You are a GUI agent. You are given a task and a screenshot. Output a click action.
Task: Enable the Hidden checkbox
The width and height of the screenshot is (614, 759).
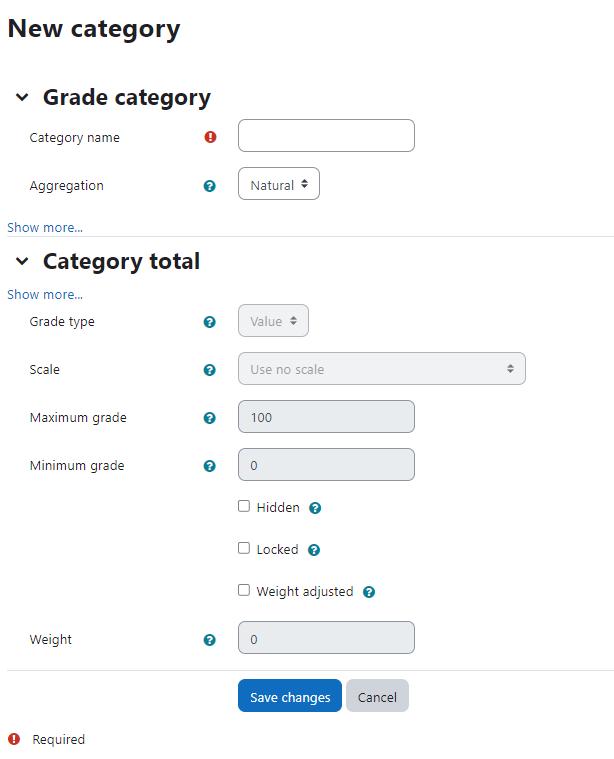244,506
